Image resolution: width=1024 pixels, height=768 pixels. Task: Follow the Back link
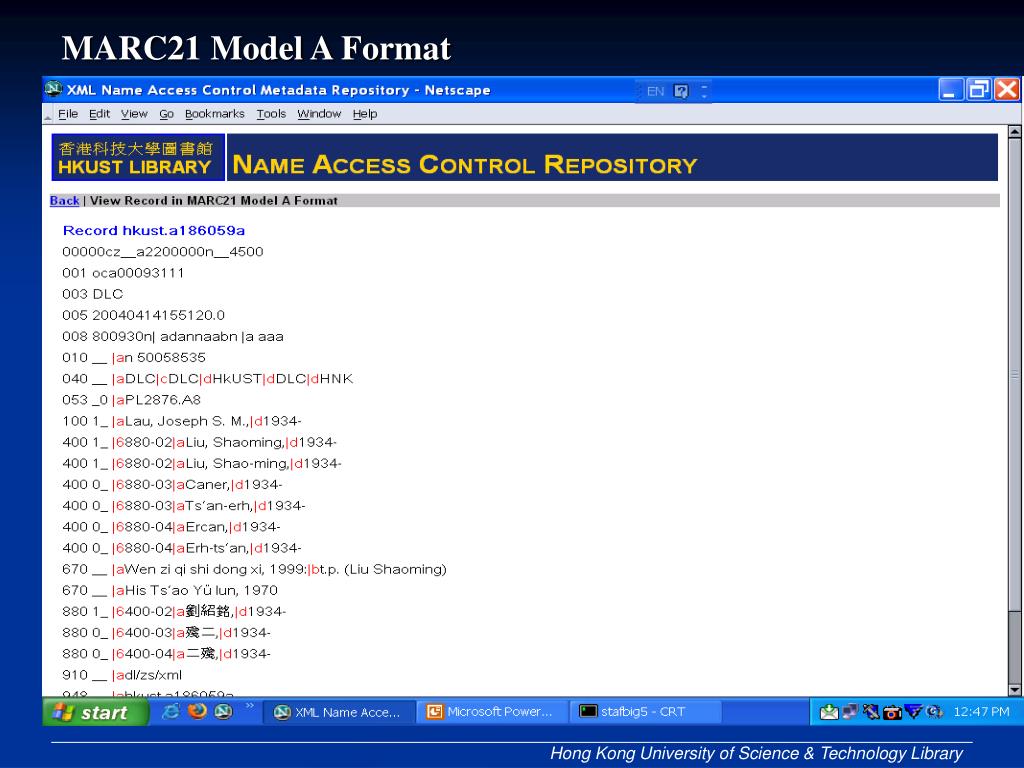click(65, 200)
